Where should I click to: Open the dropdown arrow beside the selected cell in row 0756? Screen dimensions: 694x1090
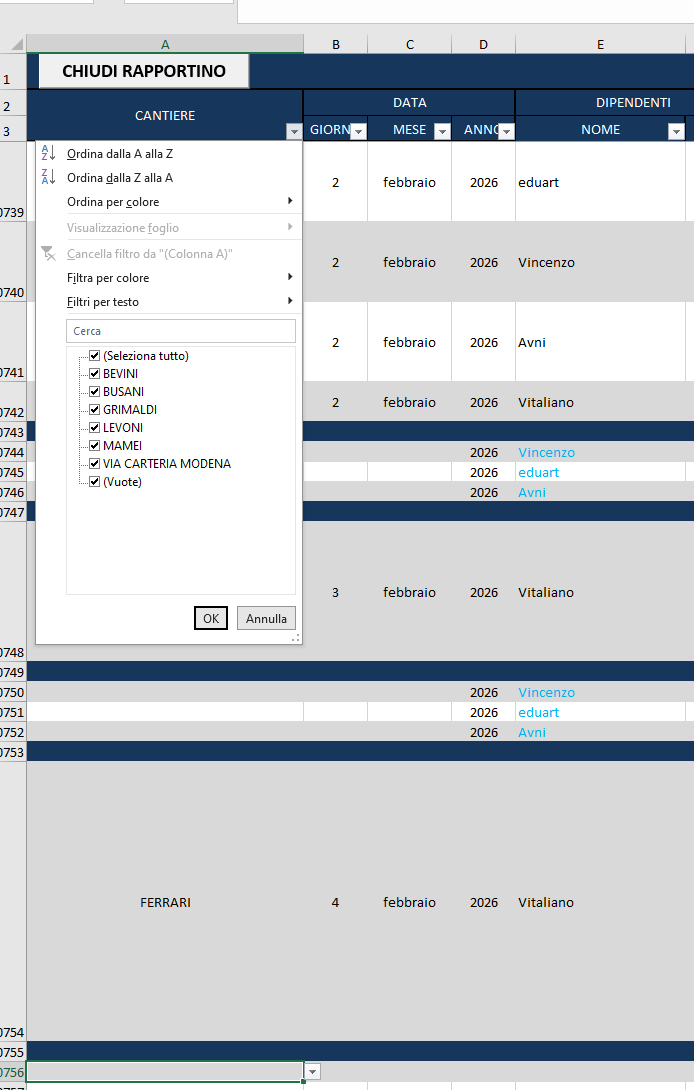313,1071
